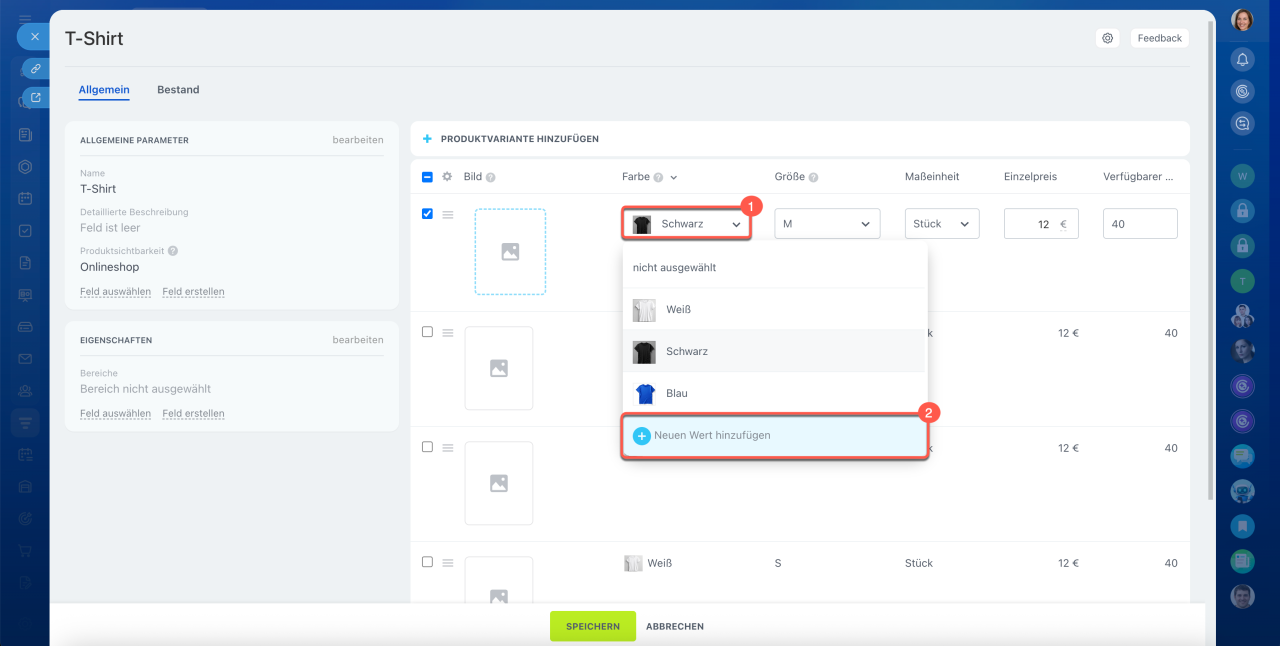Click Neuen Wert hinzufügen option
1280x646 pixels.
click(775, 436)
